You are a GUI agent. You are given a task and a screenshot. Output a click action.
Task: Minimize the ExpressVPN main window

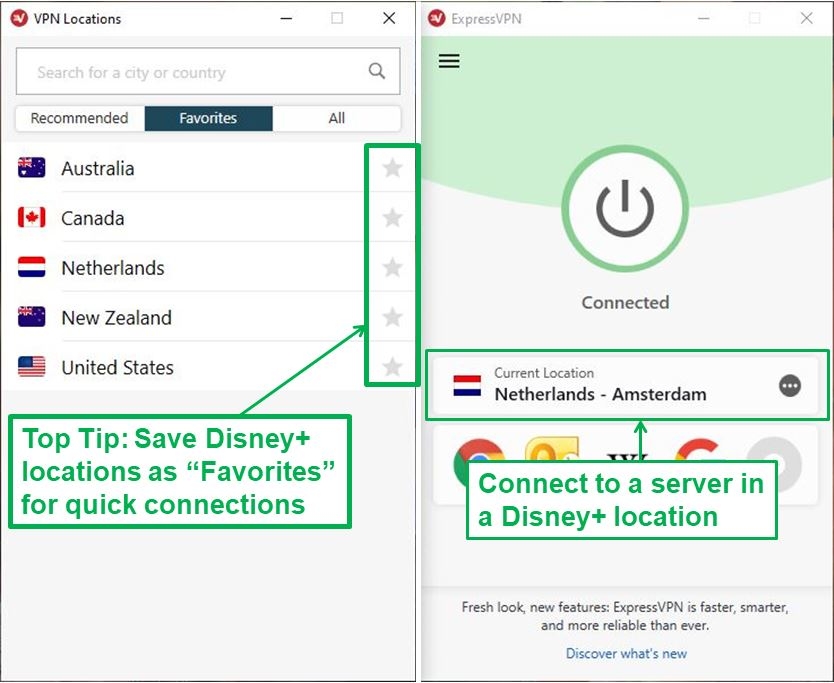pos(704,19)
